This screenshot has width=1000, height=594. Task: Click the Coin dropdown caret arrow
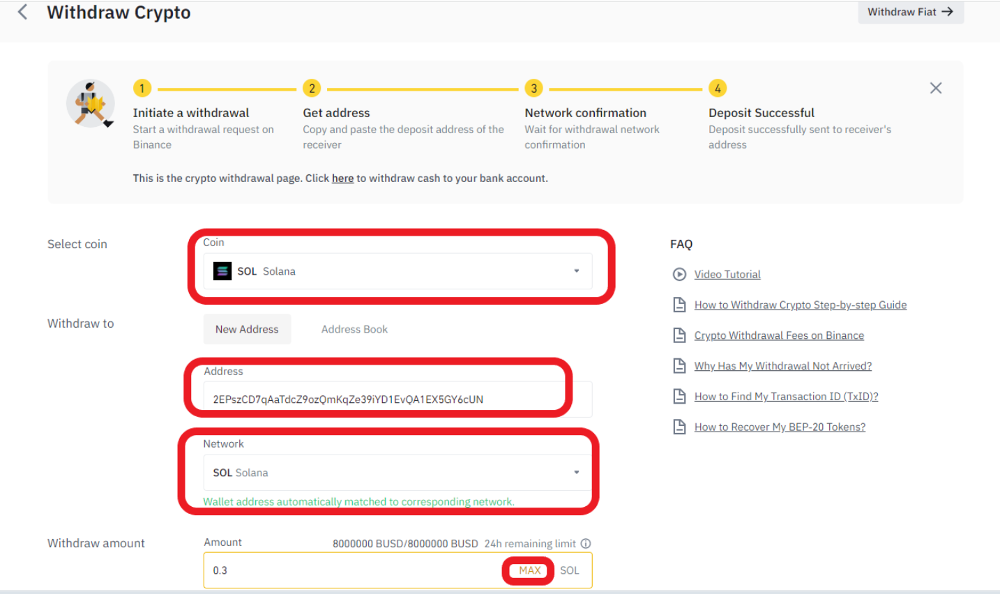point(577,271)
